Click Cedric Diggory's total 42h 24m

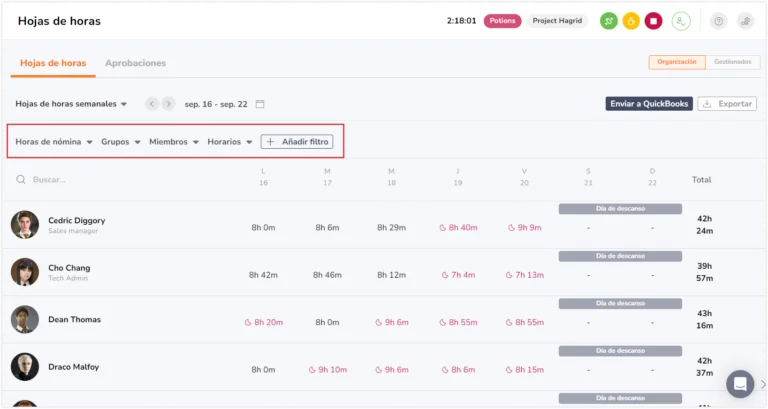click(x=704, y=225)
